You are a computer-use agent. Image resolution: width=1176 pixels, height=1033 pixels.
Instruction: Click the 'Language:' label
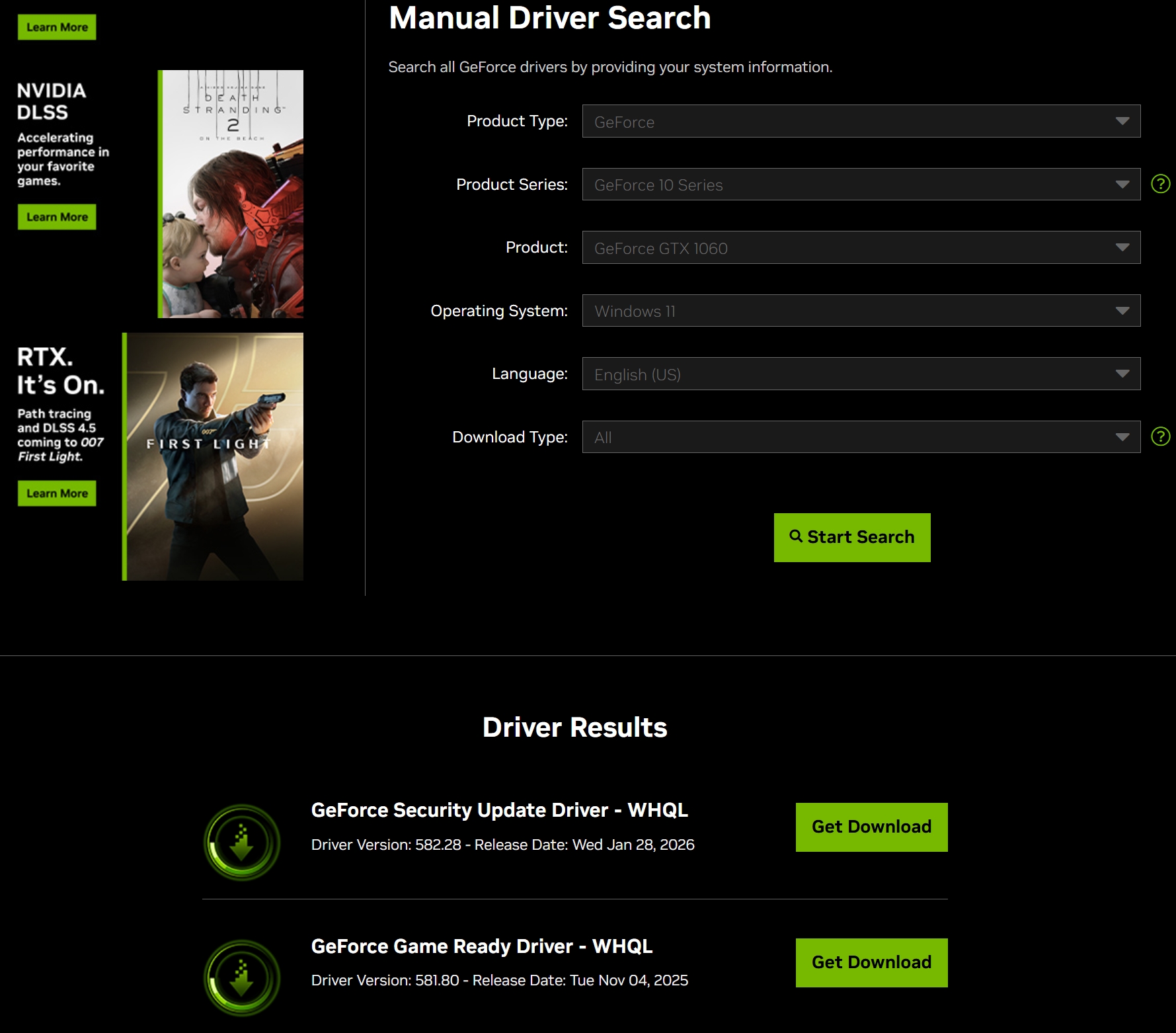point(530,374)
